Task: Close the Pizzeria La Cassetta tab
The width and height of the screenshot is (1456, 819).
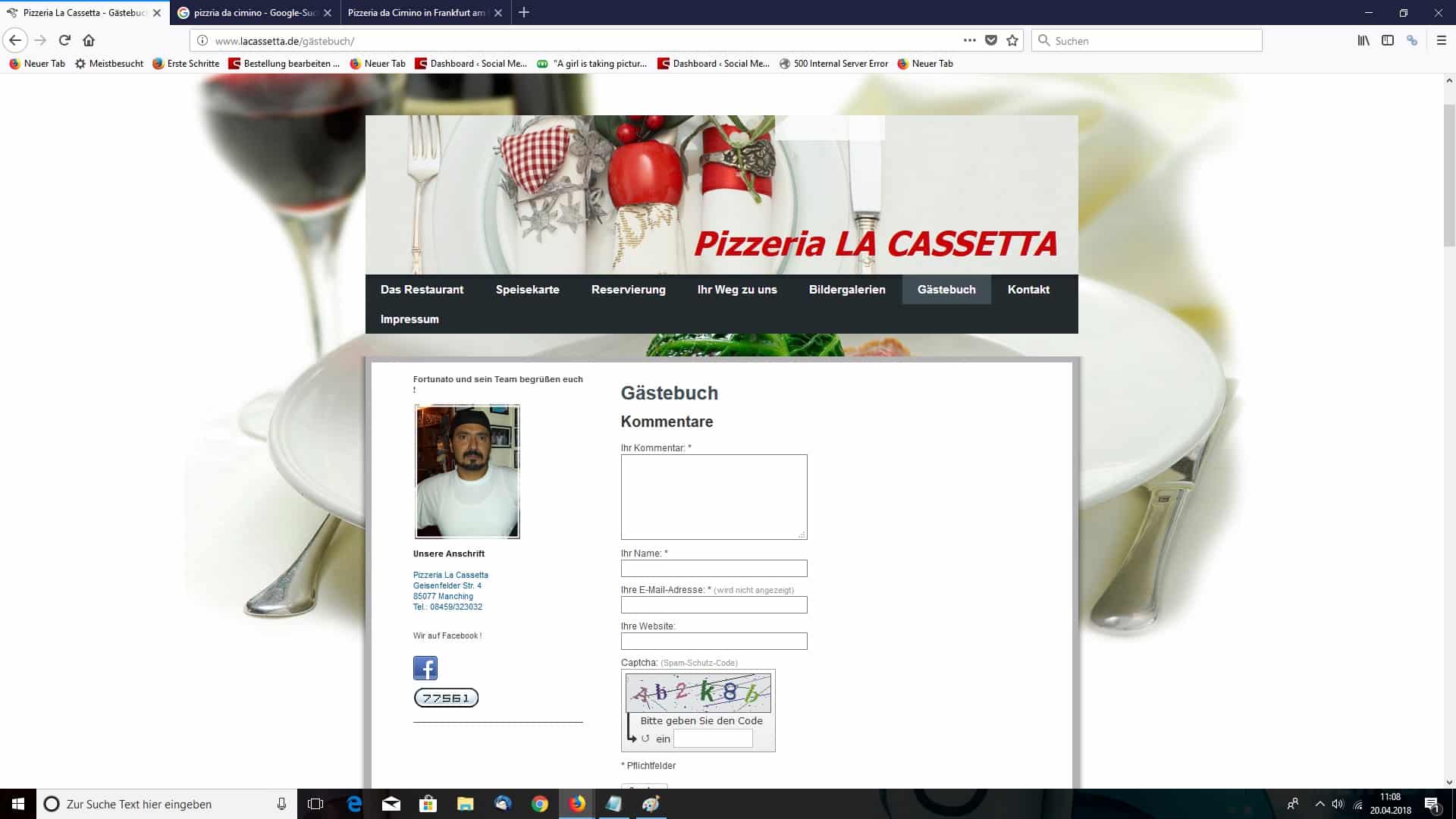Action: tap(157, 13)
